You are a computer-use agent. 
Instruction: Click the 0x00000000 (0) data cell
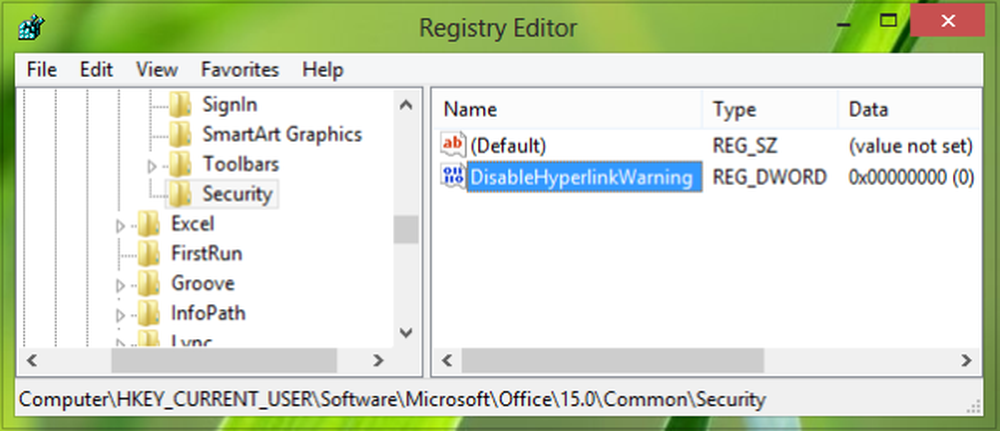click(911, 177)
